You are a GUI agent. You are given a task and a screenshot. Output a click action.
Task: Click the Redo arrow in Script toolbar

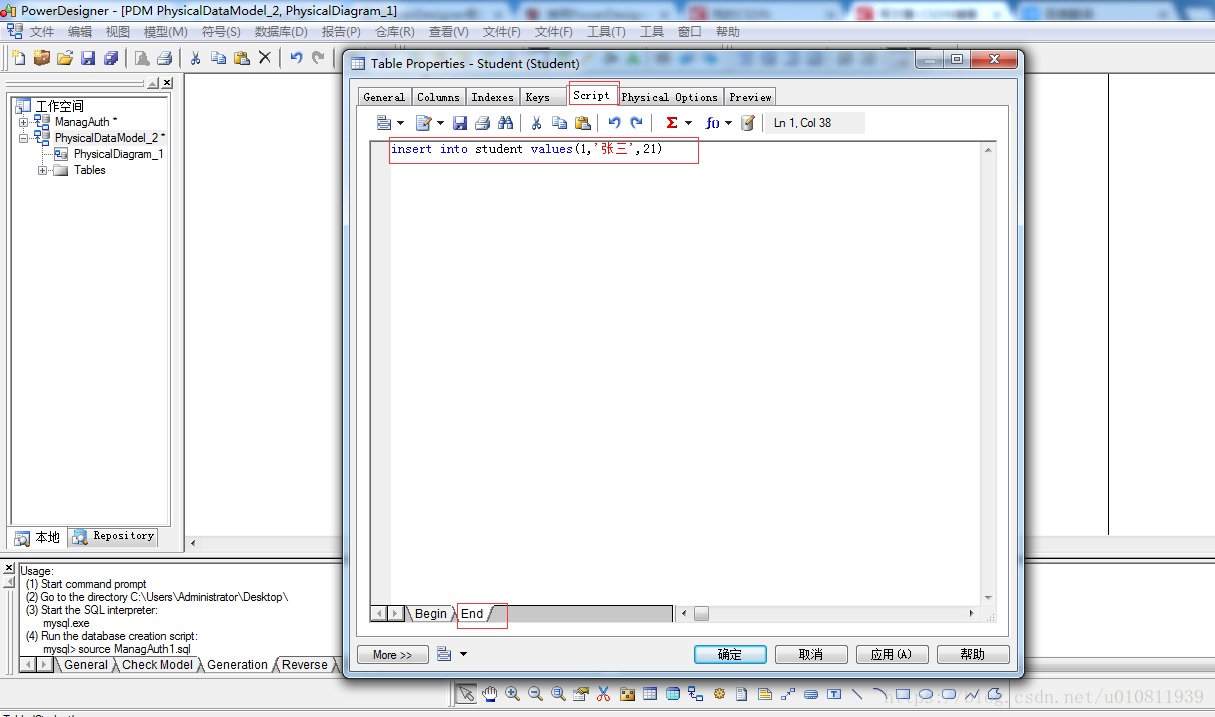tap(637, 123)
